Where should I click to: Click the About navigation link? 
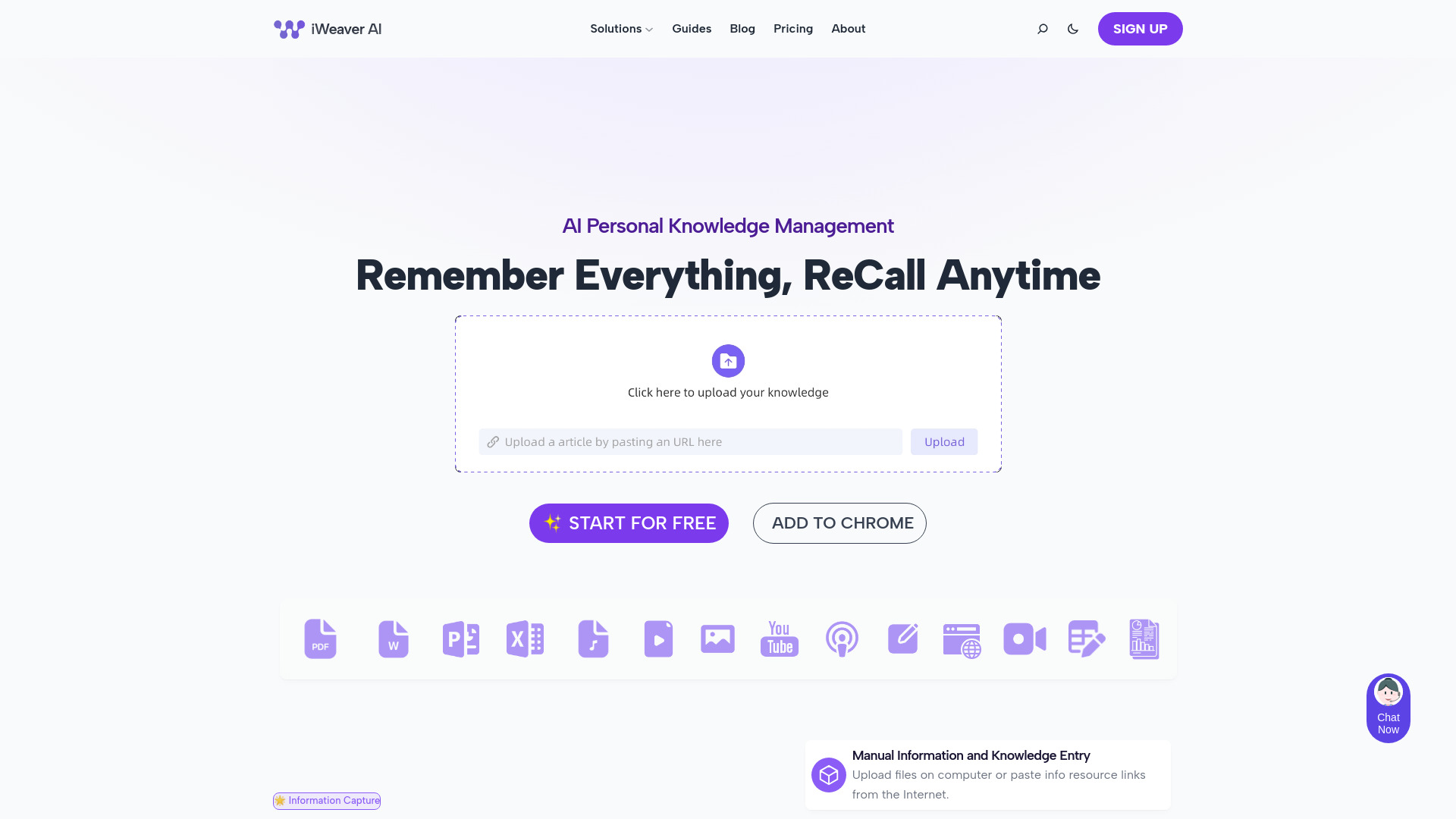[849, 29]
